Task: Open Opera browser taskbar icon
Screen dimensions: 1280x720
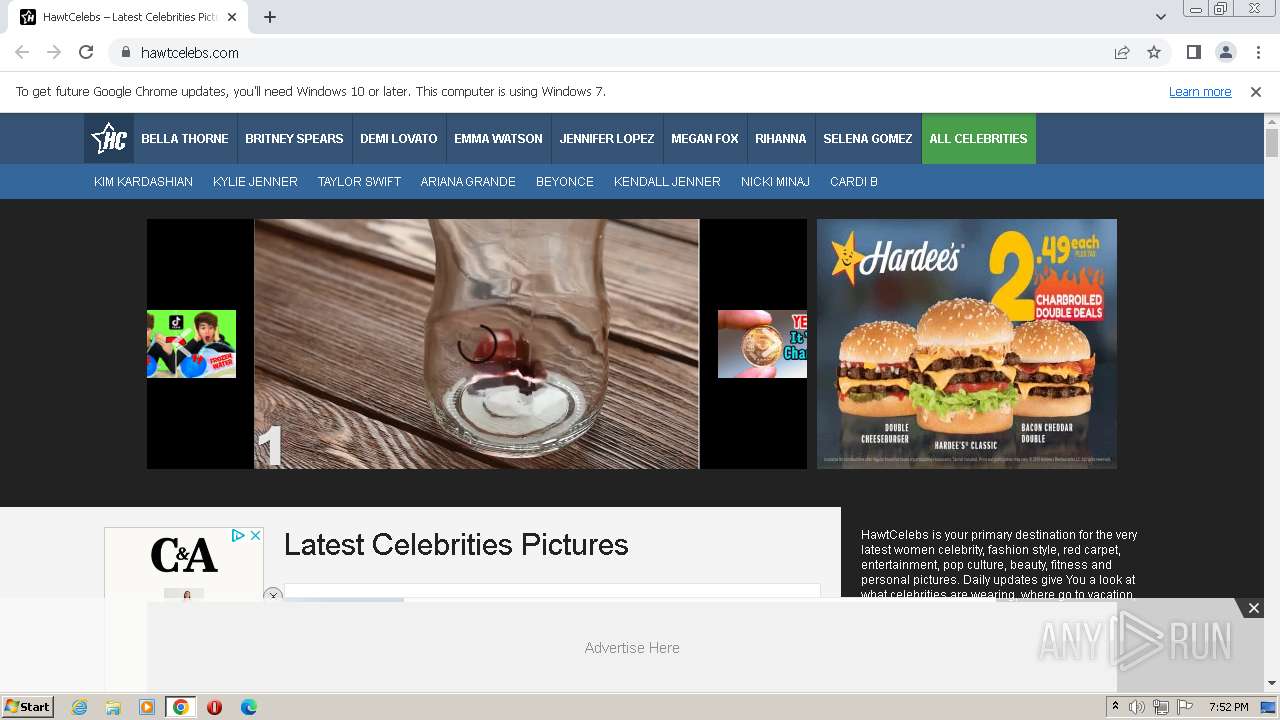Action: click(x=214, y=707)
